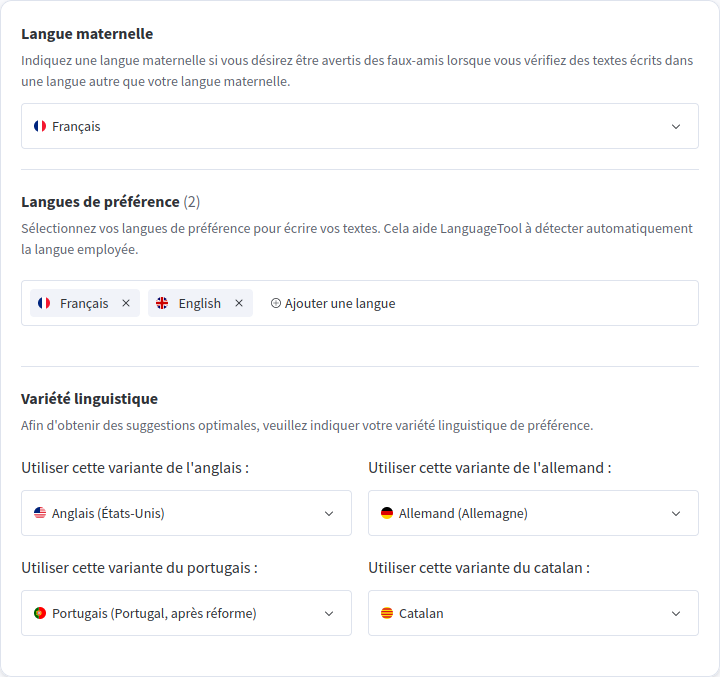Click the Portugal flag icon in Portugais selector
The height and width of the screenshot is (677, 720).
pos(40,613)
